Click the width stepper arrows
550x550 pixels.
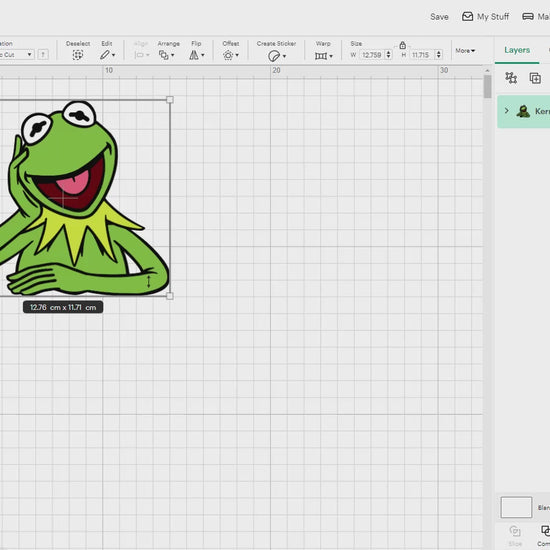pos(388,55)
